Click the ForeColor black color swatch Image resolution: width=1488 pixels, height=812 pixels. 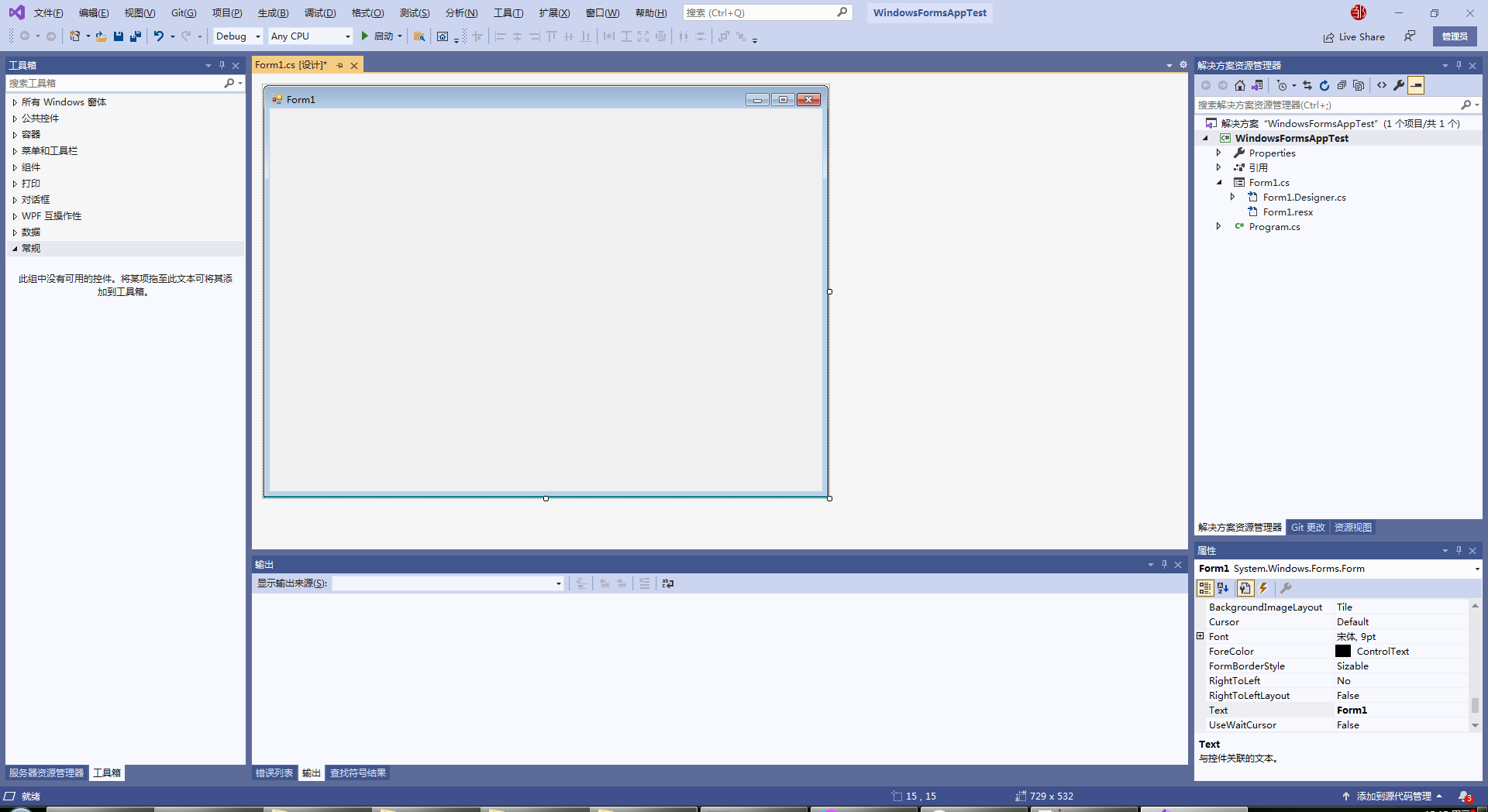(1343, 651)
